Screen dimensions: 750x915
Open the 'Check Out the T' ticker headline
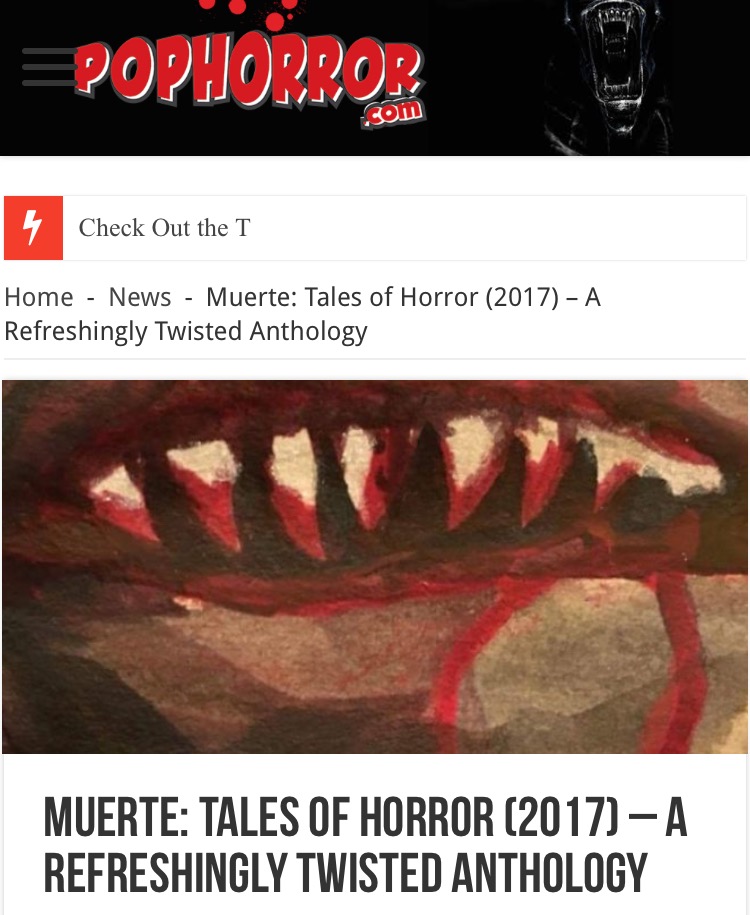[x=165, y=228]
